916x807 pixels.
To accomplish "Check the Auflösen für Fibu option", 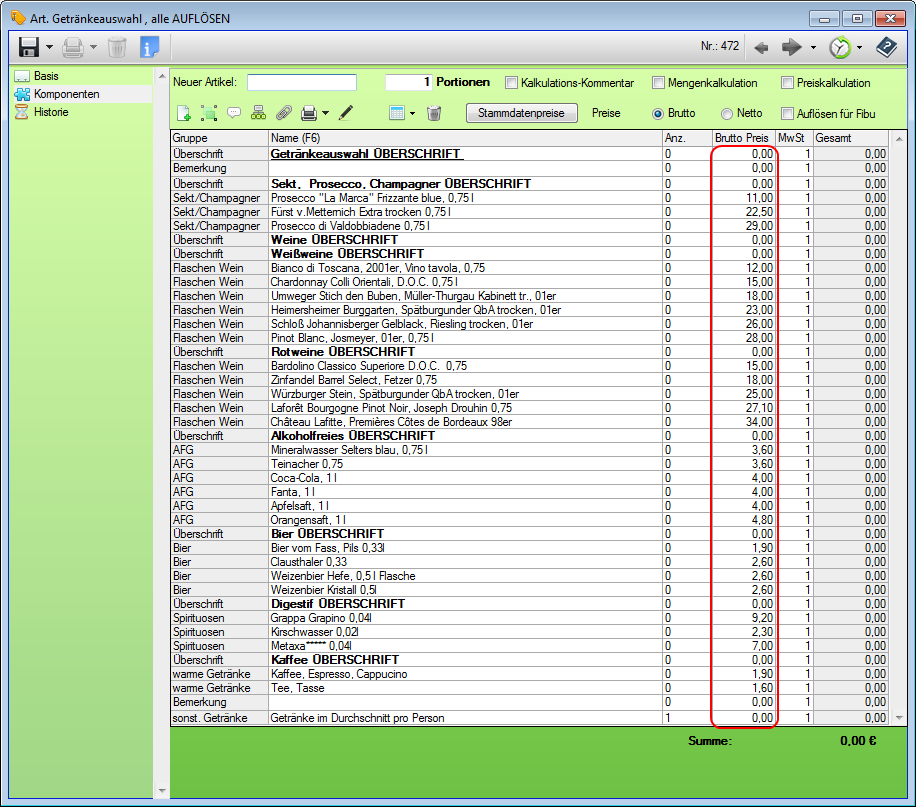I will pos(787,113).
